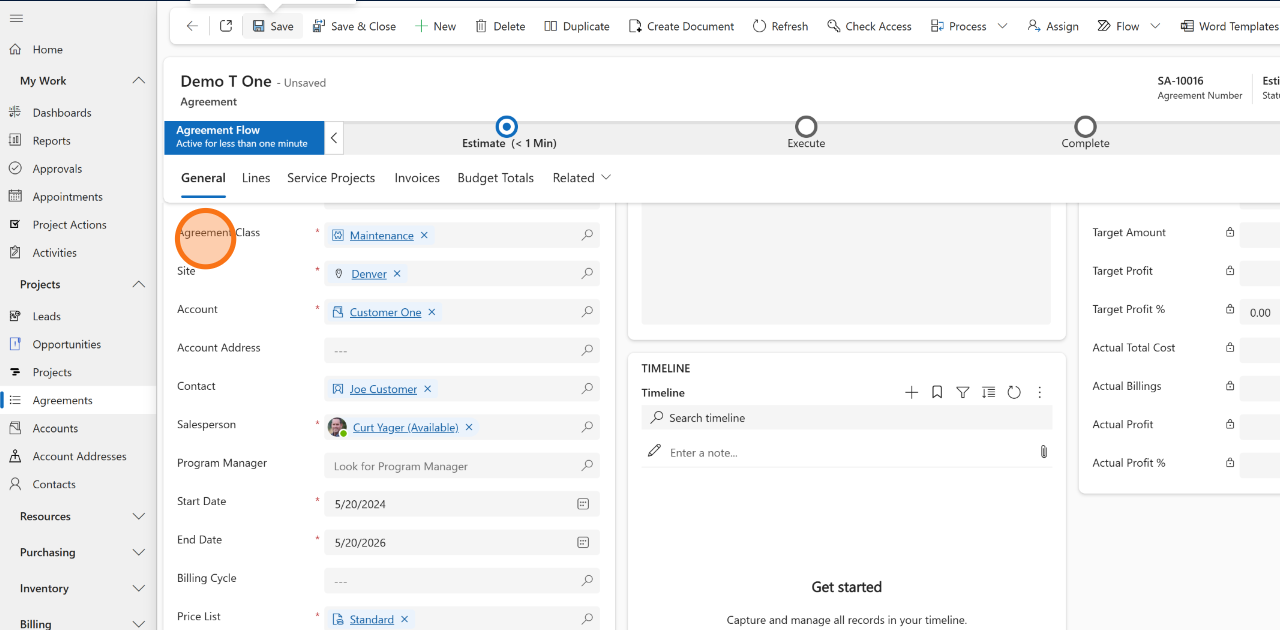
Task: Click the Save button
Action: [x=273, y=26]
